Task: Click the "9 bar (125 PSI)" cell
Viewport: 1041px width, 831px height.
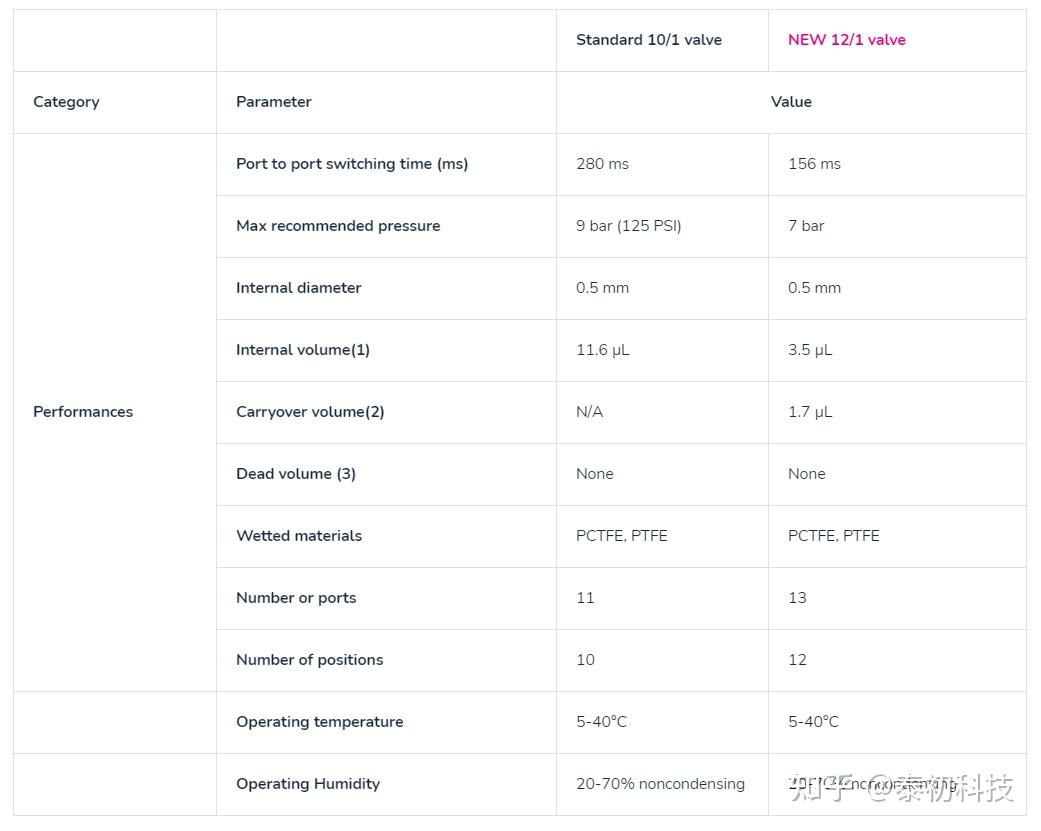Action: 628,226
